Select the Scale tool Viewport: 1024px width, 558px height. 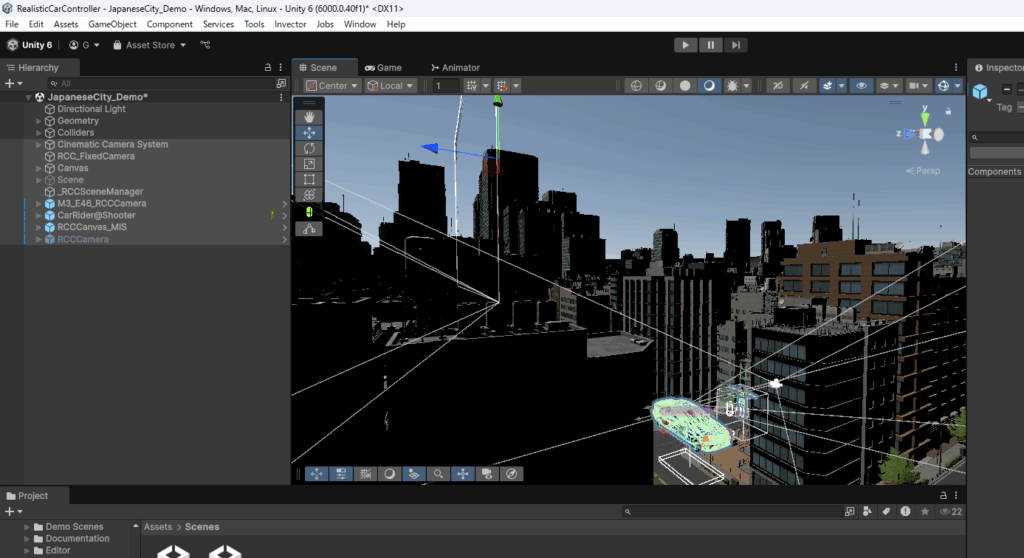point(309,164)
